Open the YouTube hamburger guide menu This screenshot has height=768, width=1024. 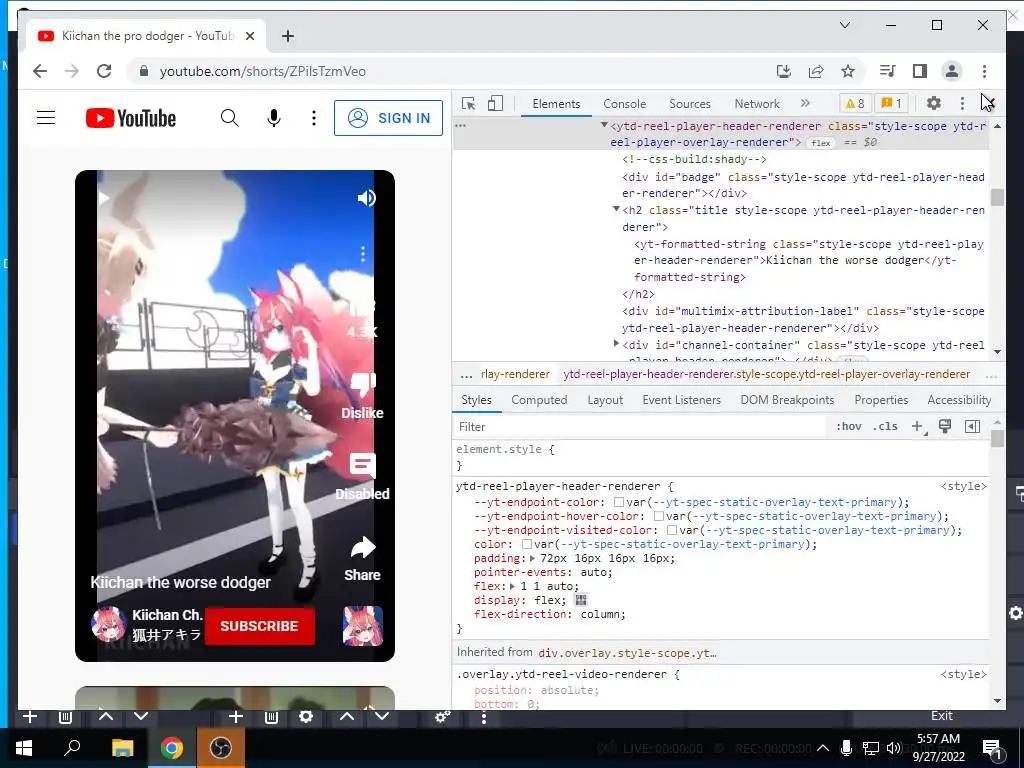[x=46, y=118]
